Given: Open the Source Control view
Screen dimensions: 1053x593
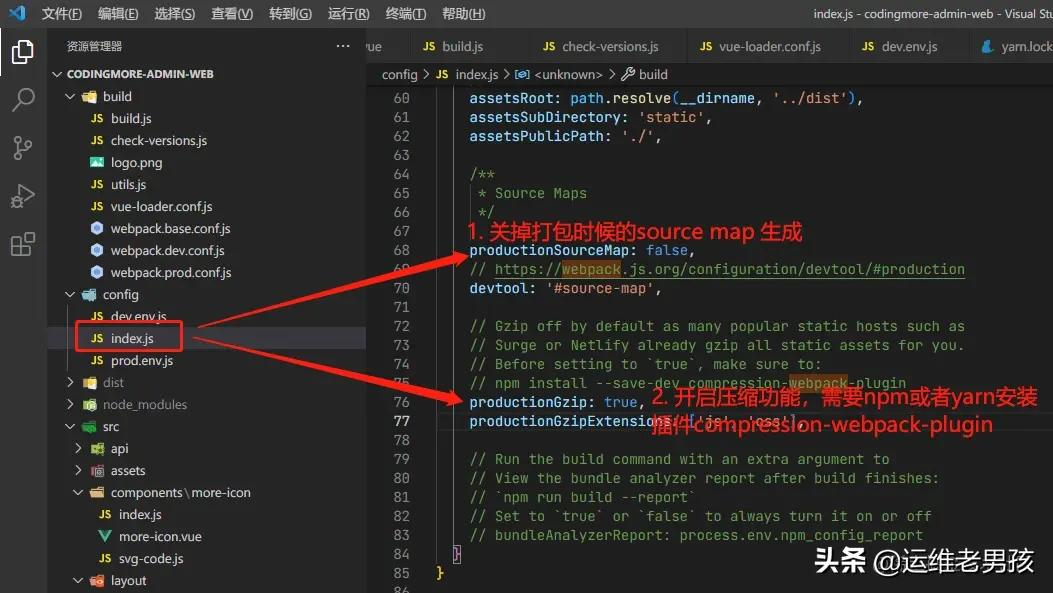Looking at the screenshot, I should point(23,148).
